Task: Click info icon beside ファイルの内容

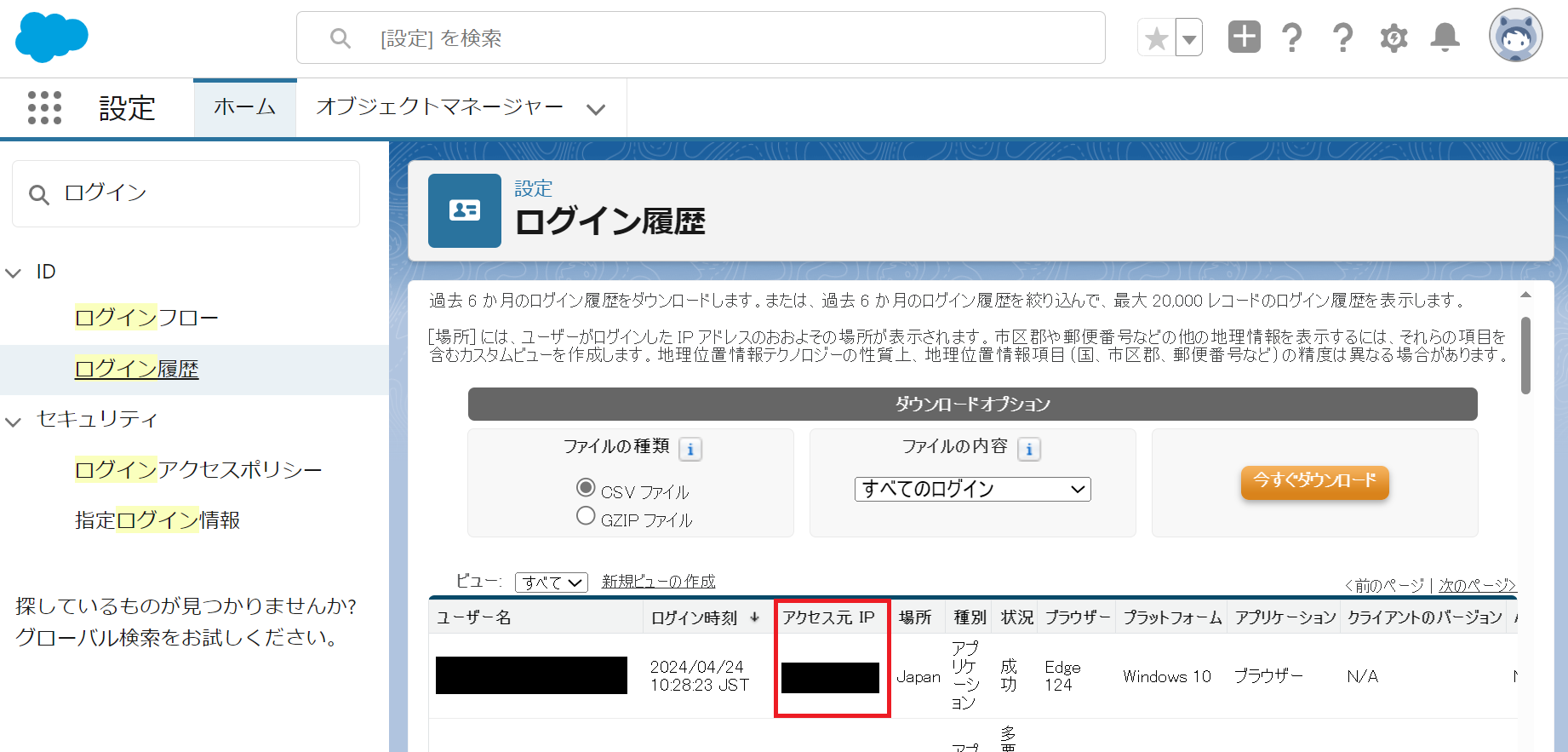Action: point(1029,449)
